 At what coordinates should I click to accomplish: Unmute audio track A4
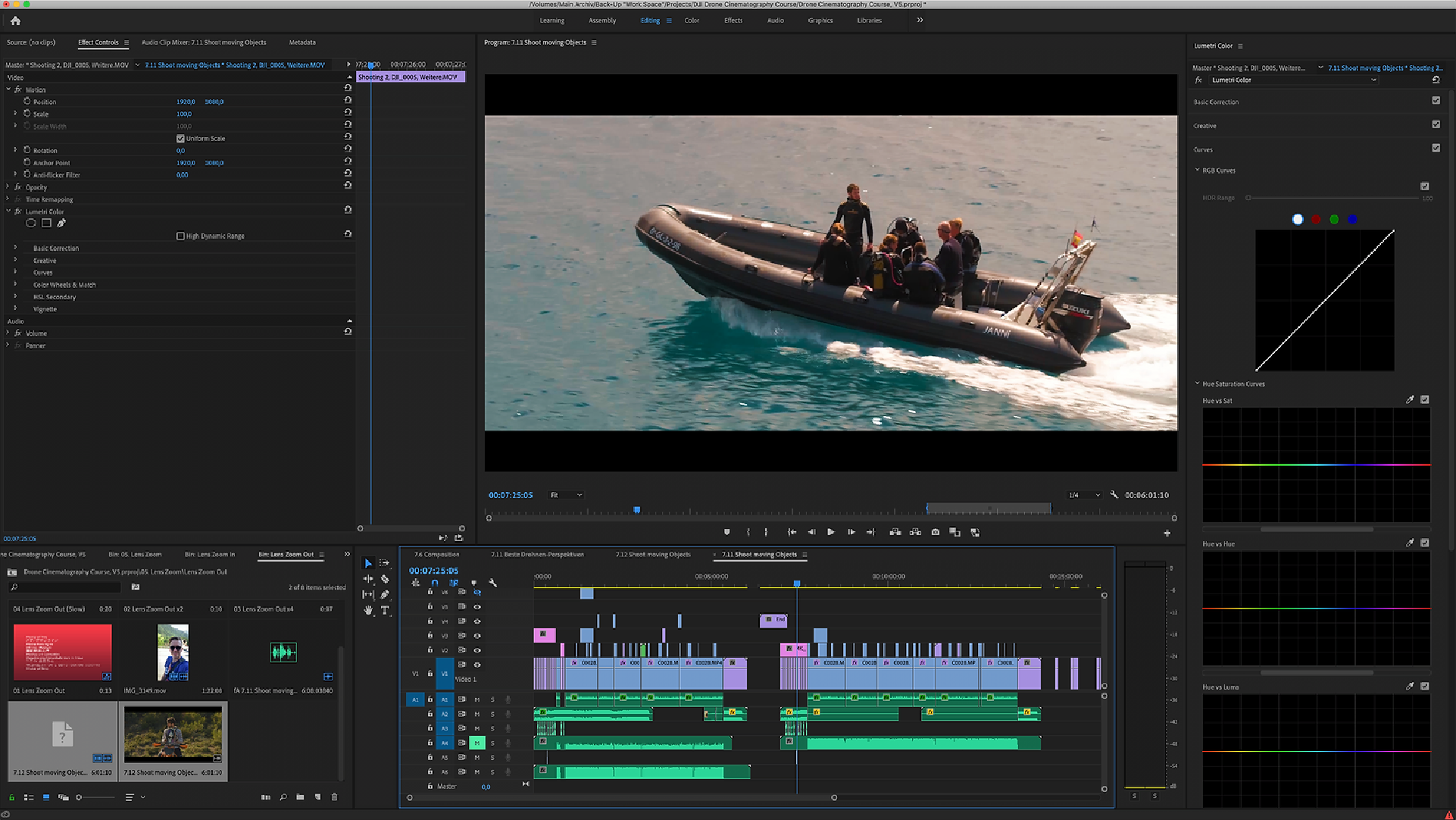pos(477,743)
